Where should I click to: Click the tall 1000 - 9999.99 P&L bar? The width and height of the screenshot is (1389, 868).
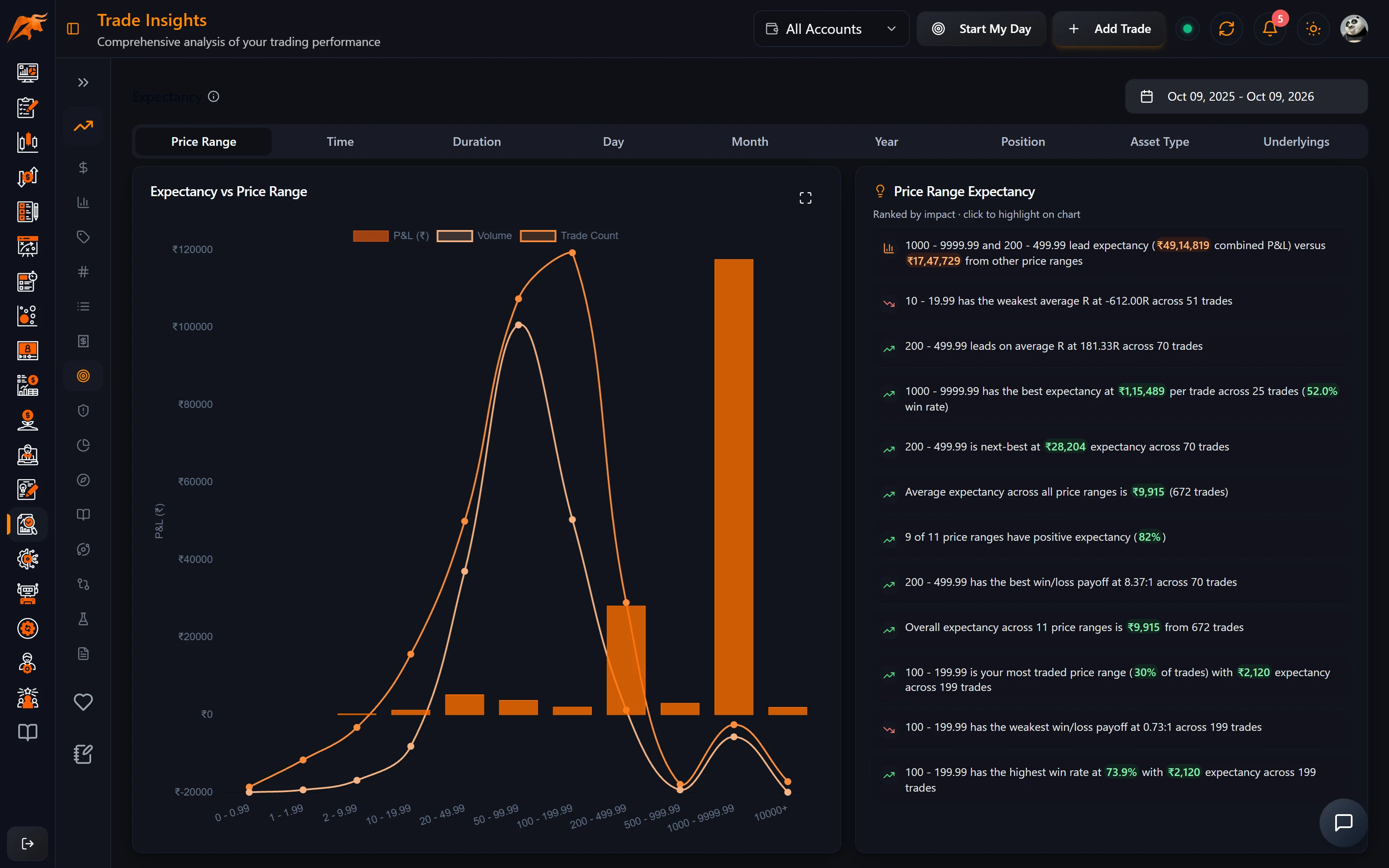734,487
